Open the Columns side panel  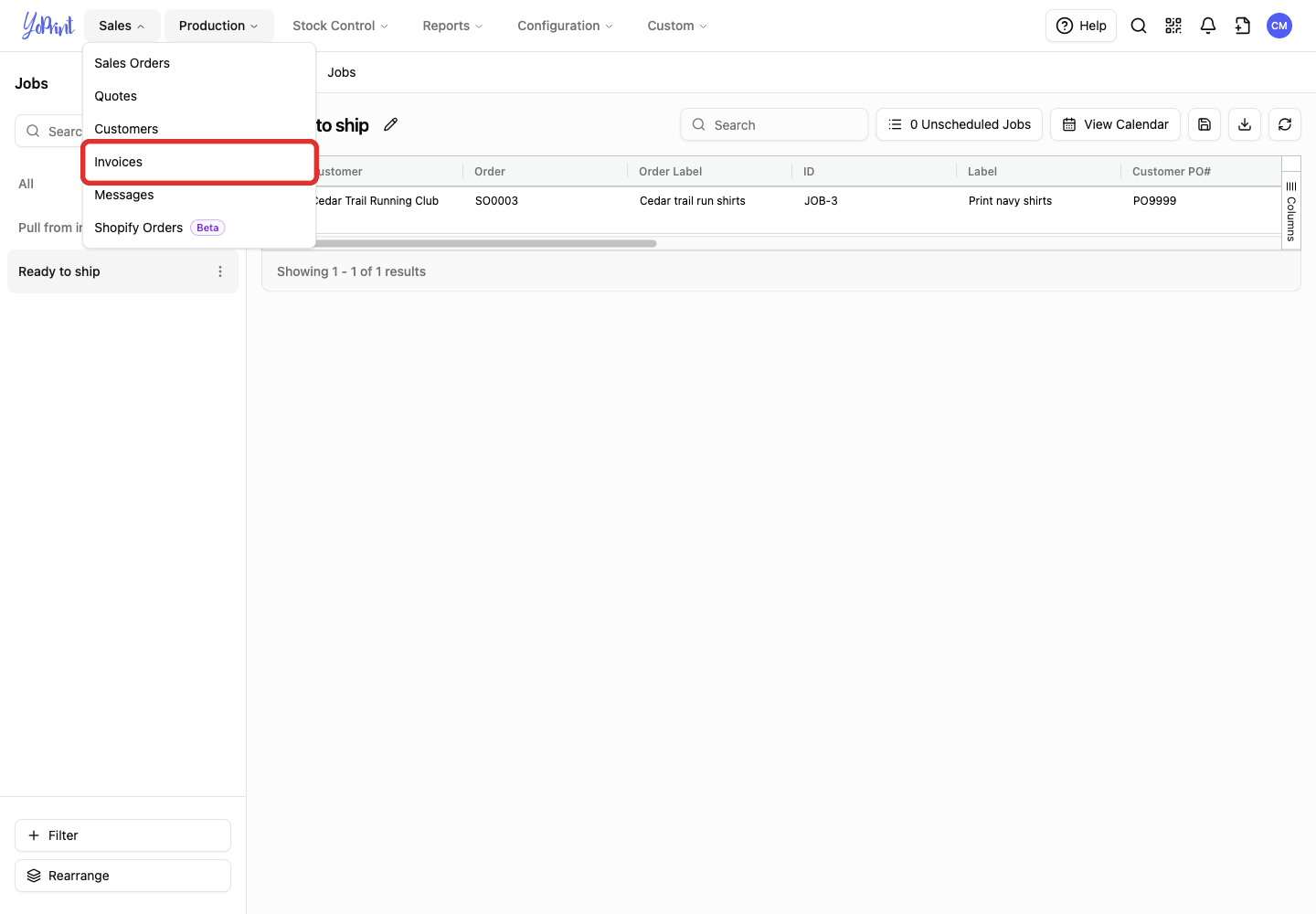point(1291,211)
